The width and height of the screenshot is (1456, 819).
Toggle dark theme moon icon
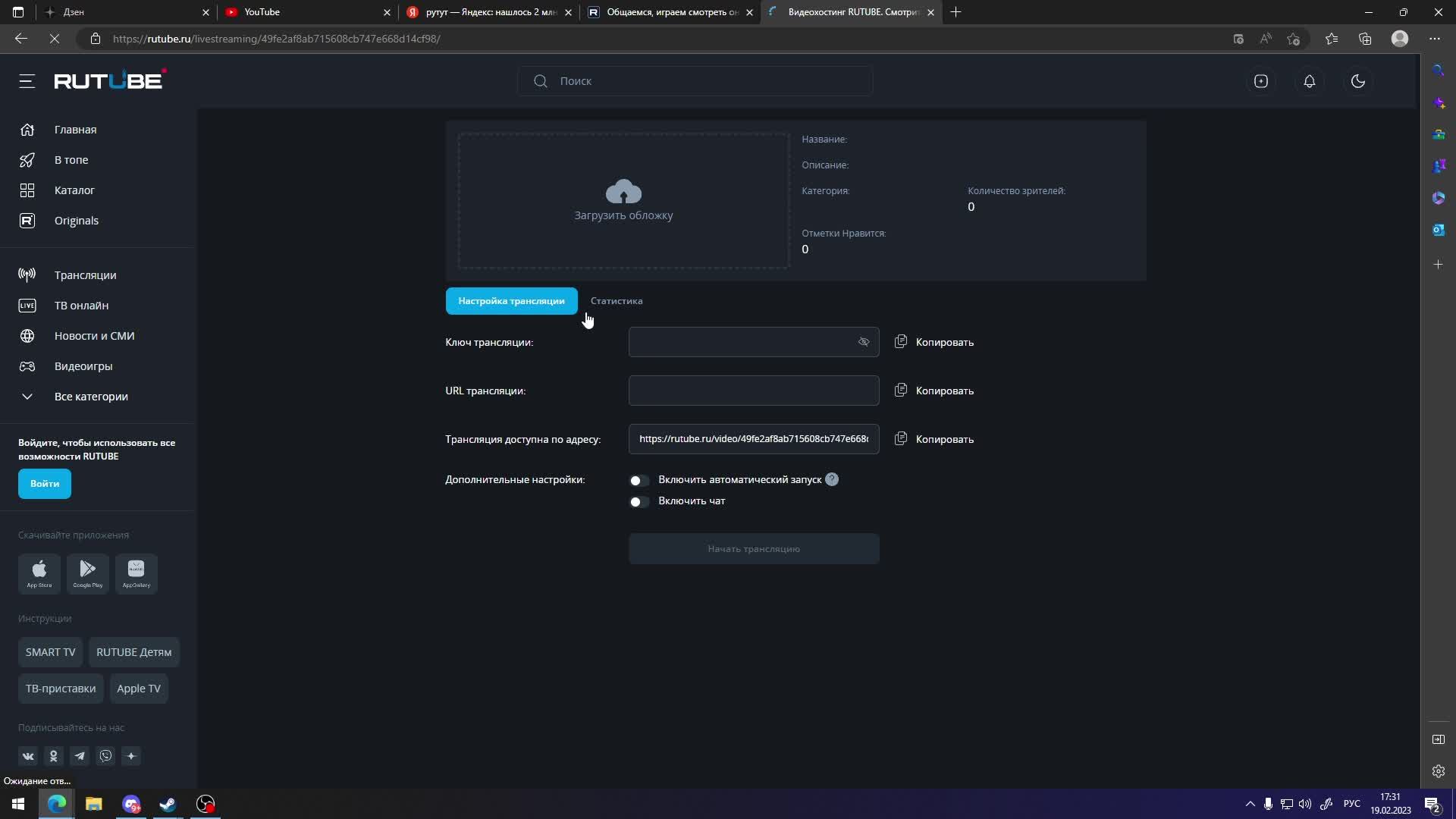(1357, 81)
